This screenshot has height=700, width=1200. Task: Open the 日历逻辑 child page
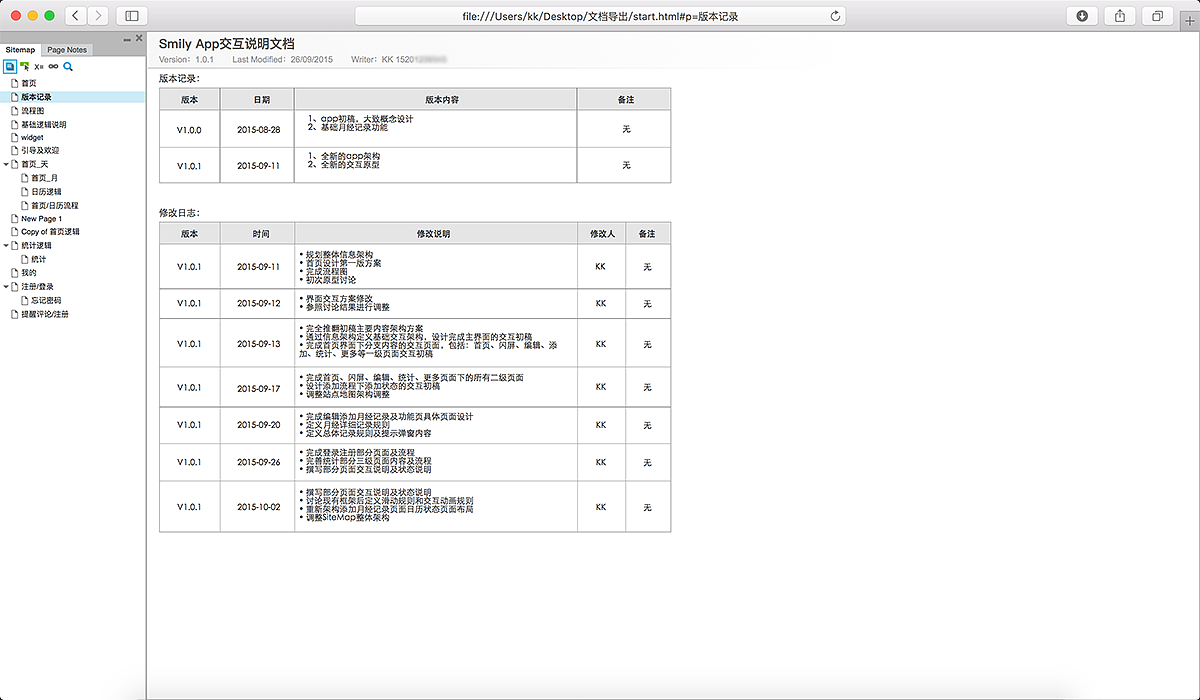click(46, 191)
